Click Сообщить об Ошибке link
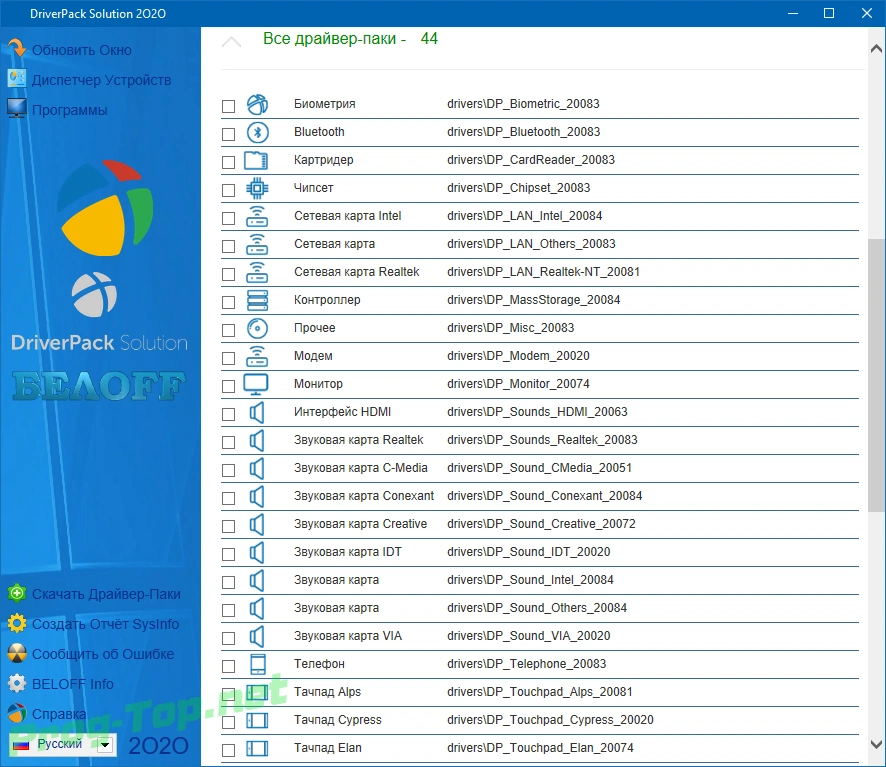Screen dimensions: 886x767 (x=103, y=654)
